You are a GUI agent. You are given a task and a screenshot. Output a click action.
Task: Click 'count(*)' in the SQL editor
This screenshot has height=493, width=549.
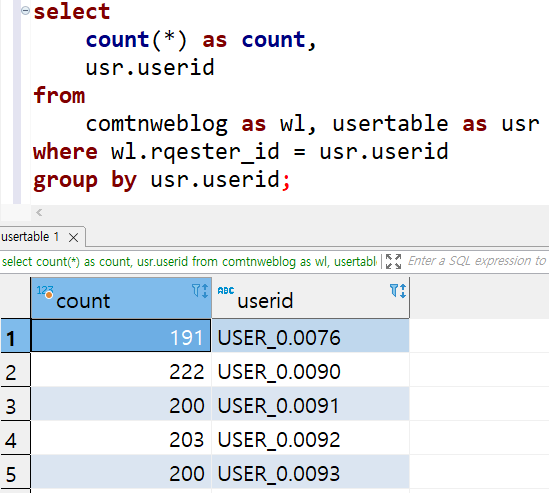136,40
